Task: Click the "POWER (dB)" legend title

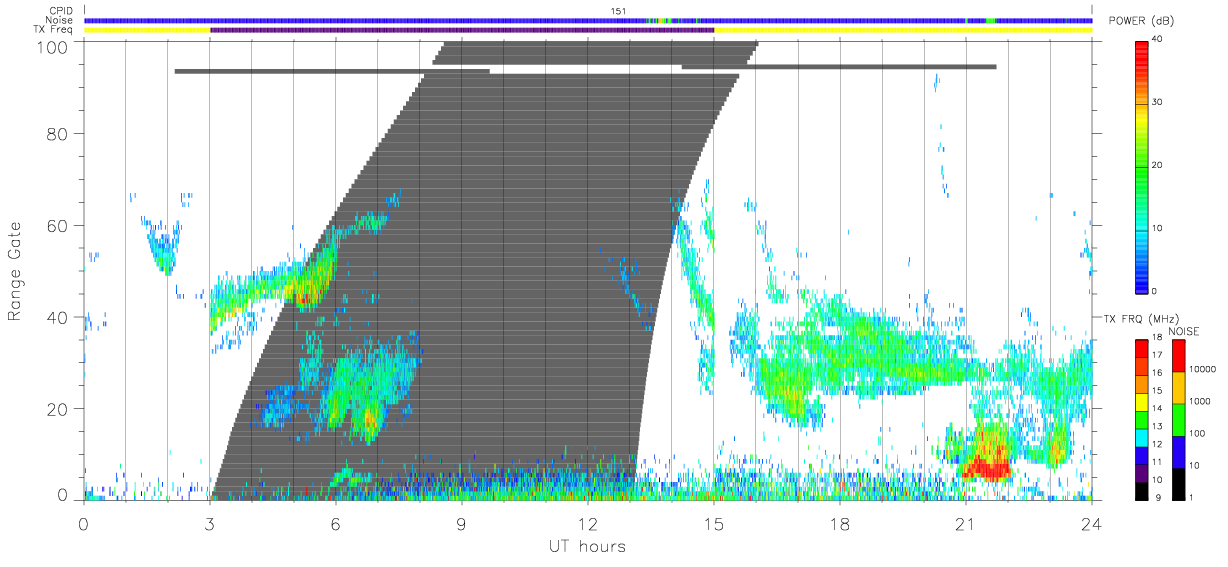Action: pyautogui.click(x=1142, y=21)
